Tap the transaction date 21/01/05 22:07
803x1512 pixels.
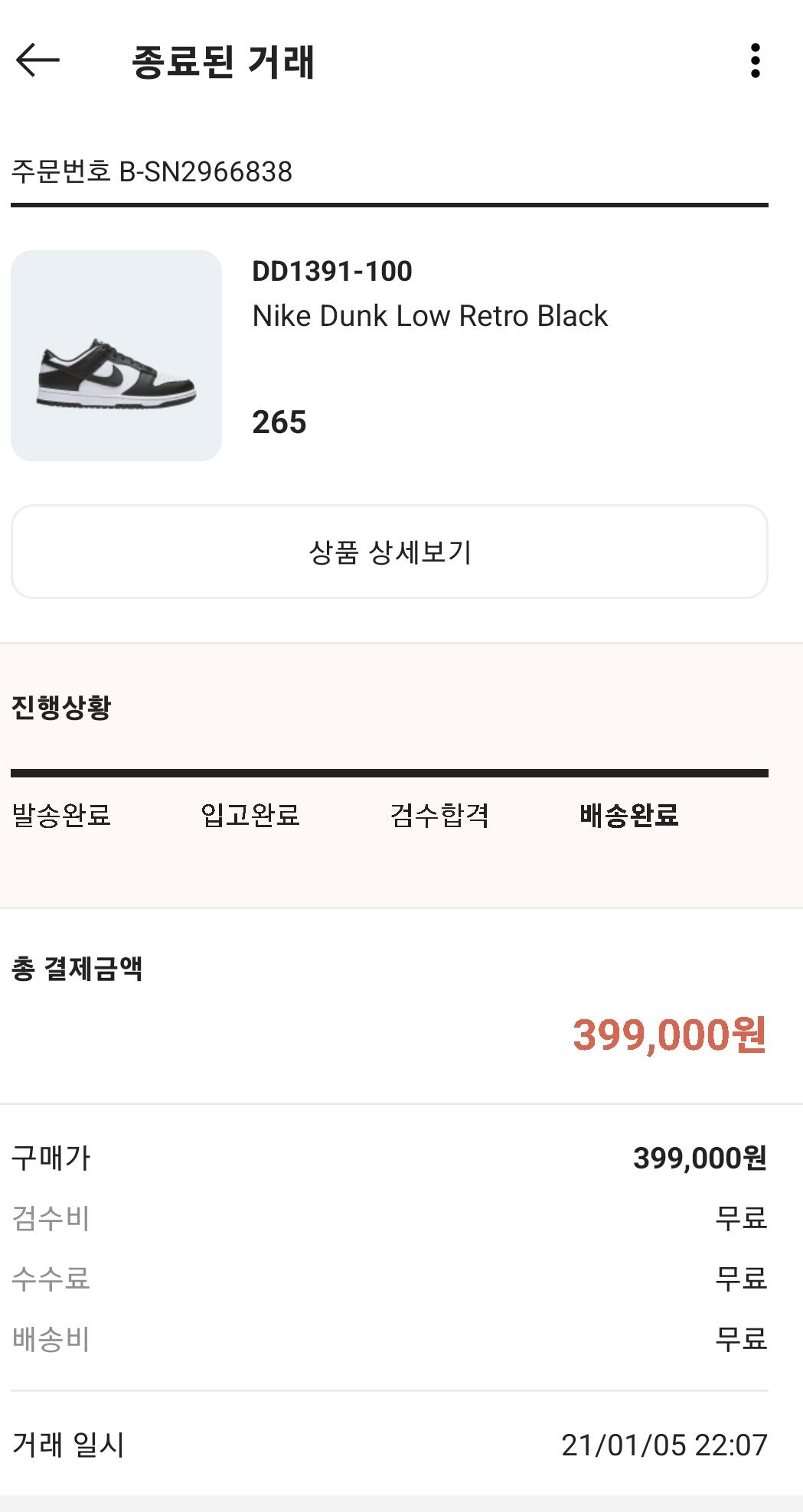tap(664, 1445)
